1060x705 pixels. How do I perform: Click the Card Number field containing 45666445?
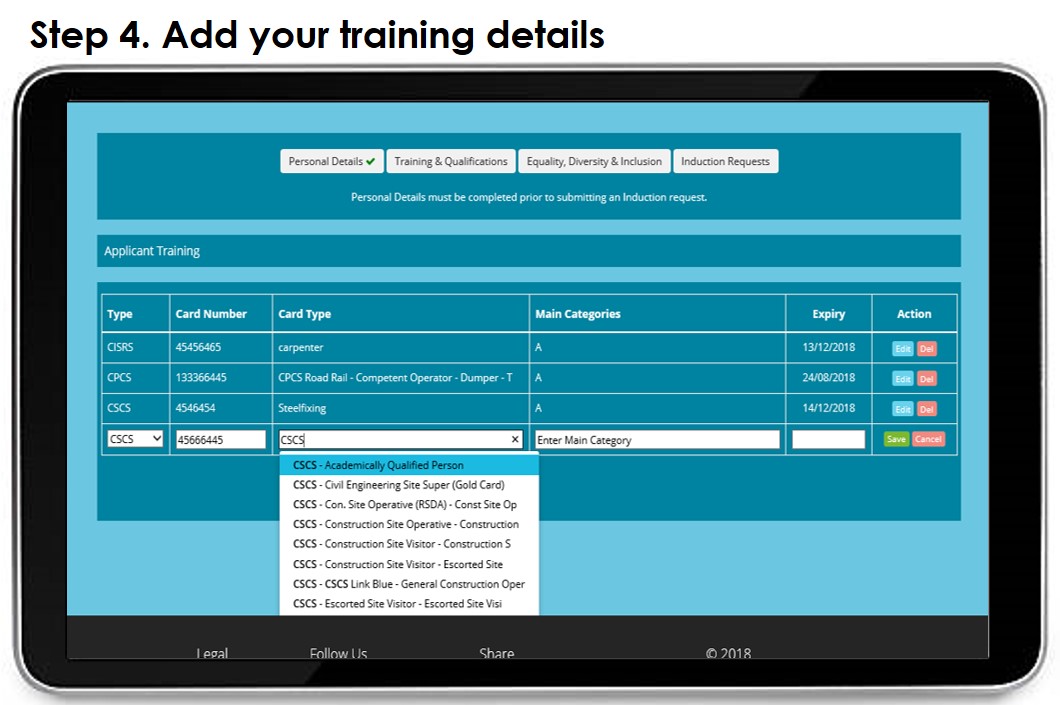pos(221,439)
